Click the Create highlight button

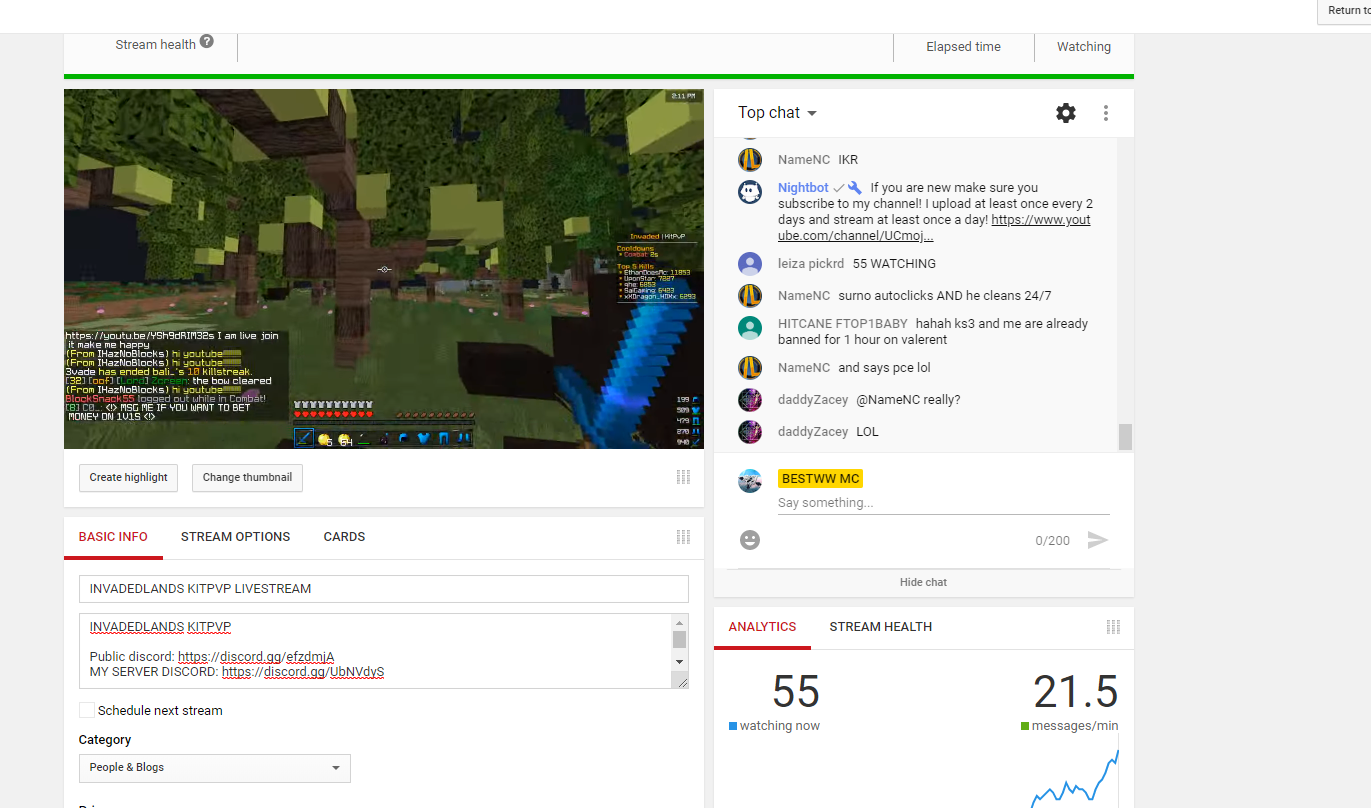tap(128, 478)
